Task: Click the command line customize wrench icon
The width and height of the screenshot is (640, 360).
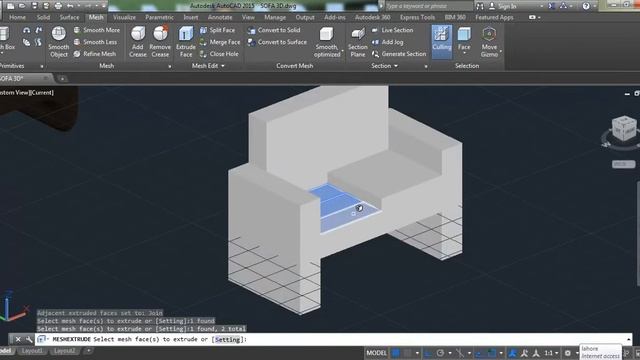Action: point(29,339)
